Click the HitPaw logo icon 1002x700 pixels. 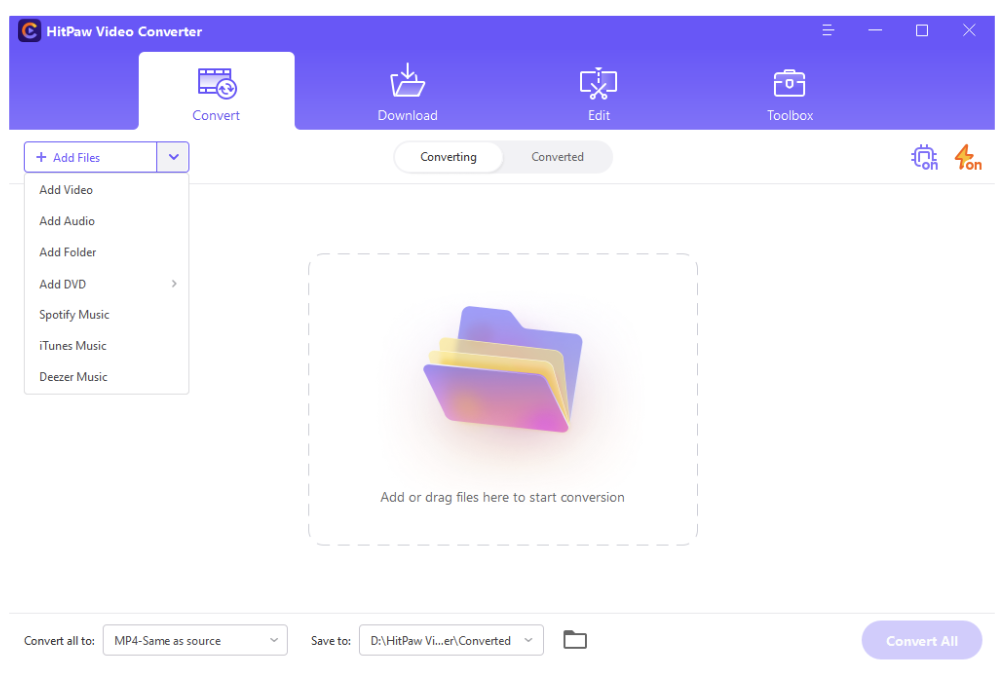pyautogui.click(x=29, y=31)
